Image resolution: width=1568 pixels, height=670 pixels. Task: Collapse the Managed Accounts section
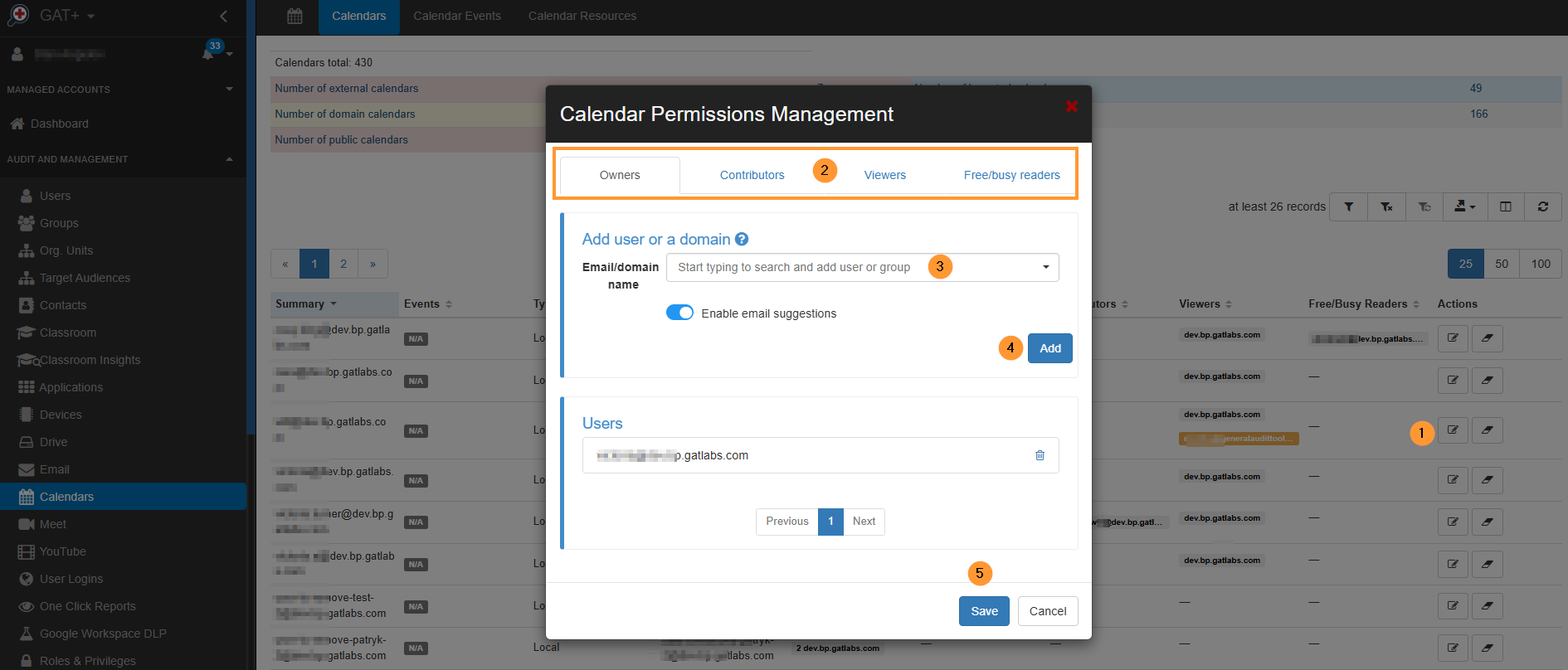[x=229, y=89]
